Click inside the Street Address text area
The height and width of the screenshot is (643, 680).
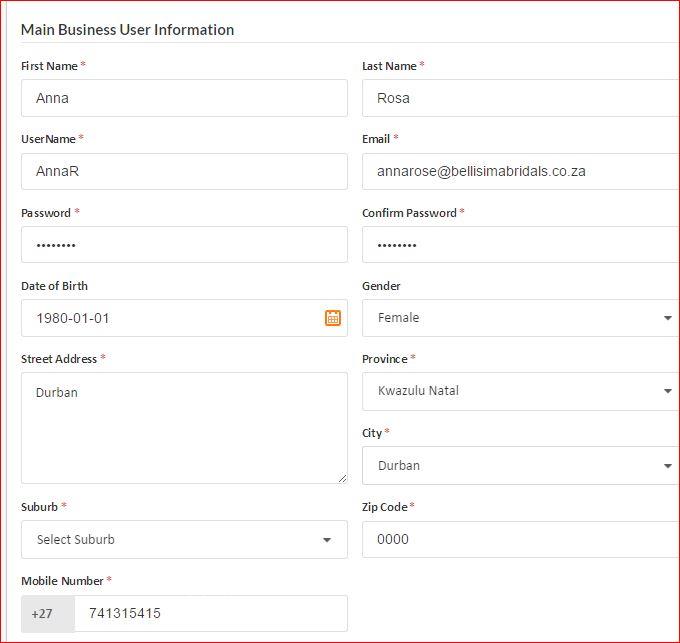tap(184, 428)
